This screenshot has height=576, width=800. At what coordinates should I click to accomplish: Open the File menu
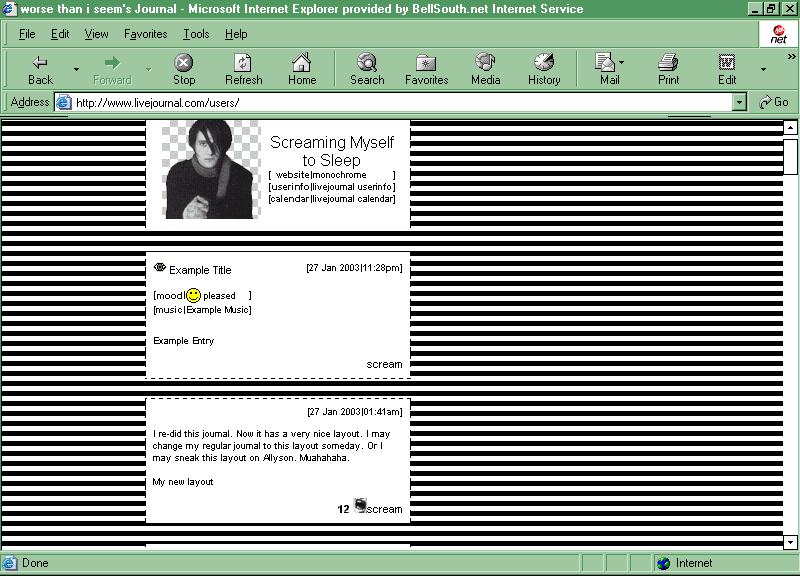(27, 34)
